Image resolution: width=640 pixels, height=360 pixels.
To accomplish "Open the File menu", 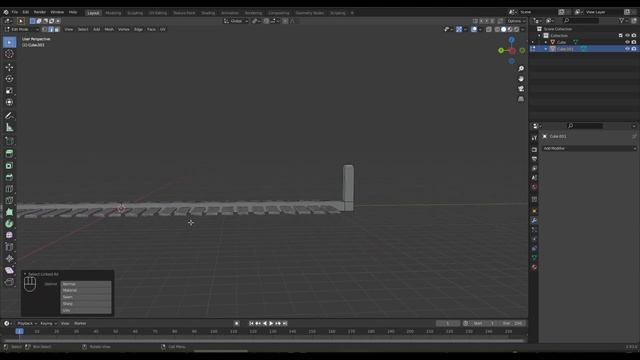I will [15, 12].
